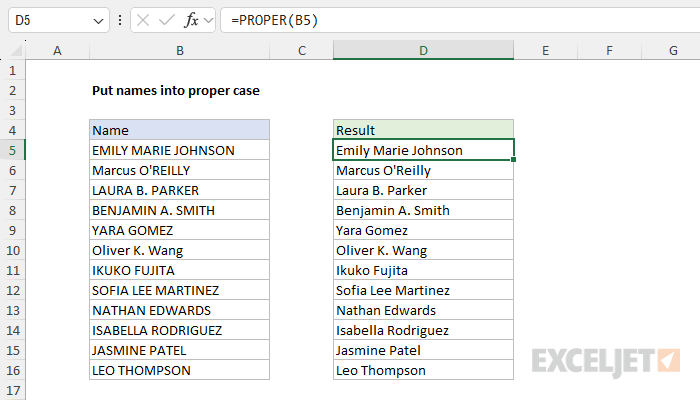Select cell 'ISABELLA RODRIGUEZ'

(x=179, y=330)
